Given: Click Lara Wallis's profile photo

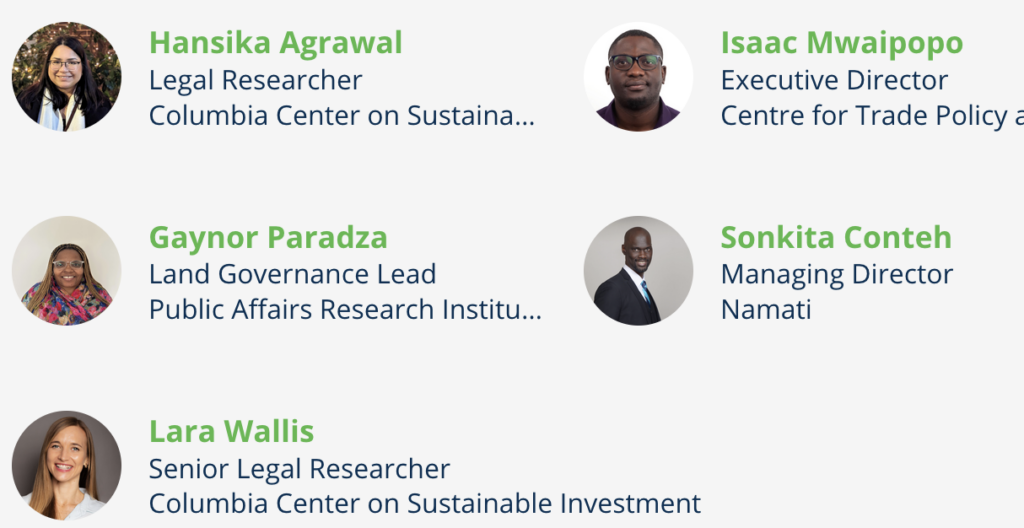Looking at the screenshot, I should pos(67,465).
